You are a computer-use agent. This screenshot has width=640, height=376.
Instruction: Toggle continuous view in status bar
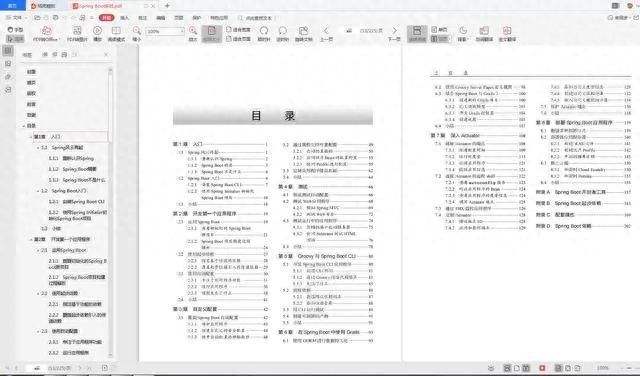coord(507,368)
